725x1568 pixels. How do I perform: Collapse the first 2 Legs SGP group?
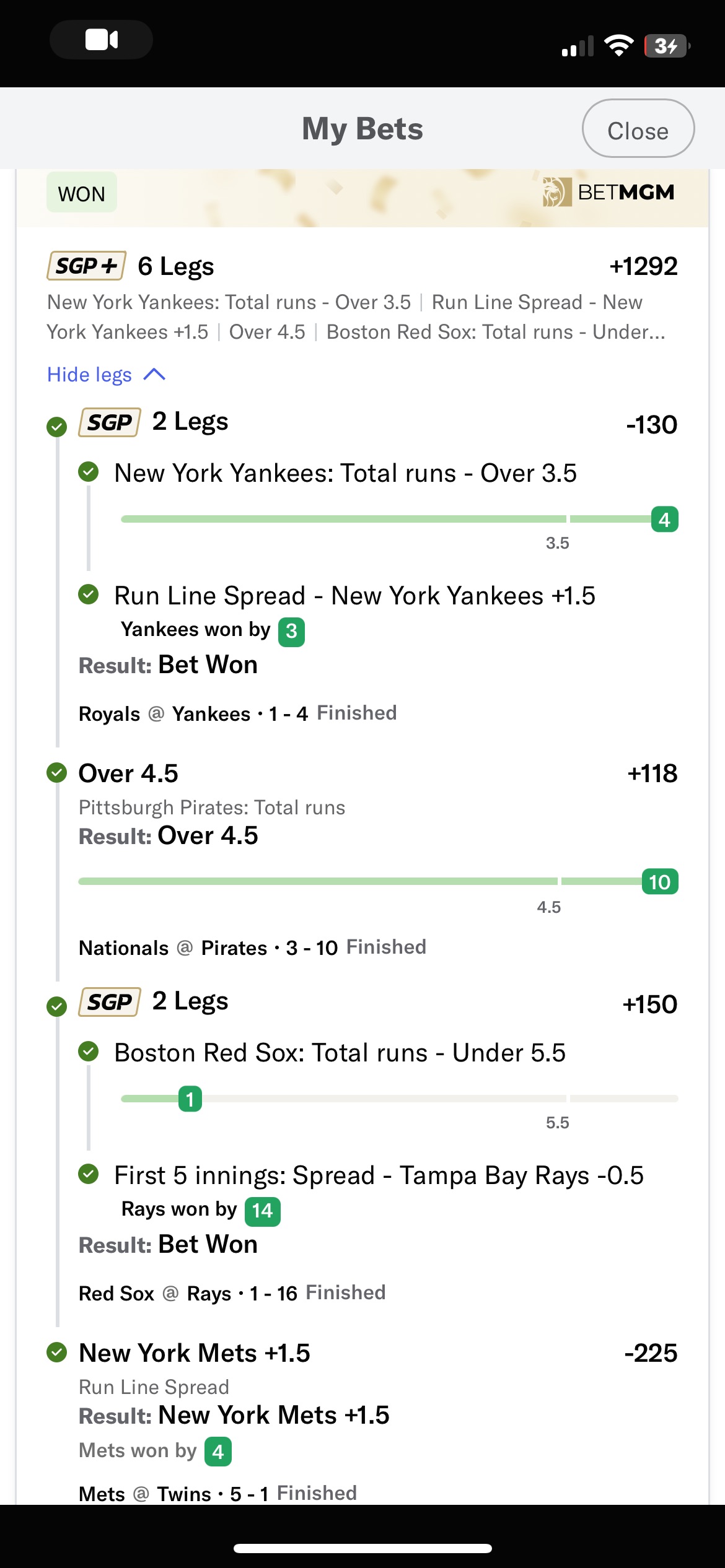[362, 423]
